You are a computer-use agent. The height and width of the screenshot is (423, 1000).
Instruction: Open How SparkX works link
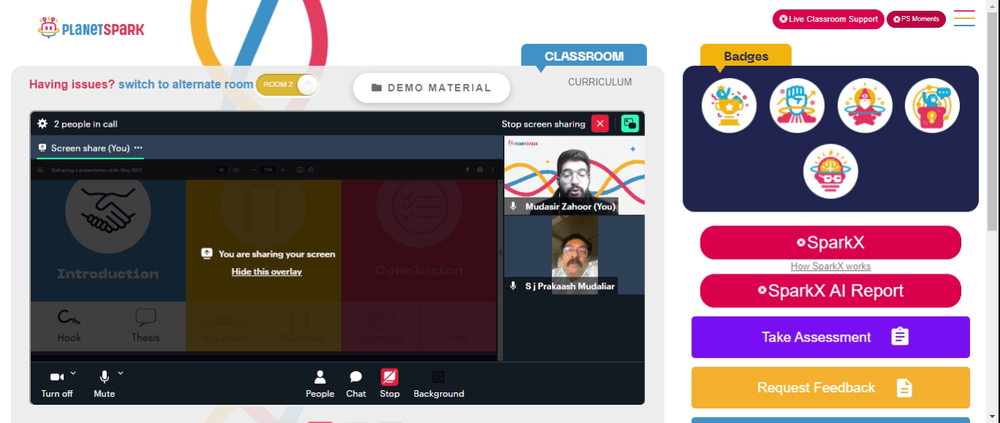[x=830, y=266]
